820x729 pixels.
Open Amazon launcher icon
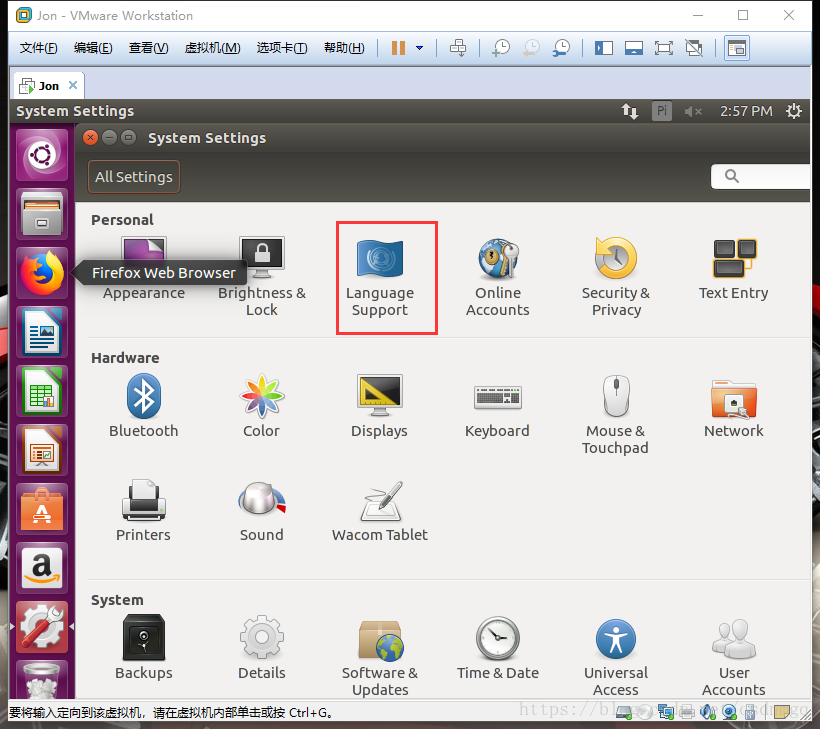(42, 568)
